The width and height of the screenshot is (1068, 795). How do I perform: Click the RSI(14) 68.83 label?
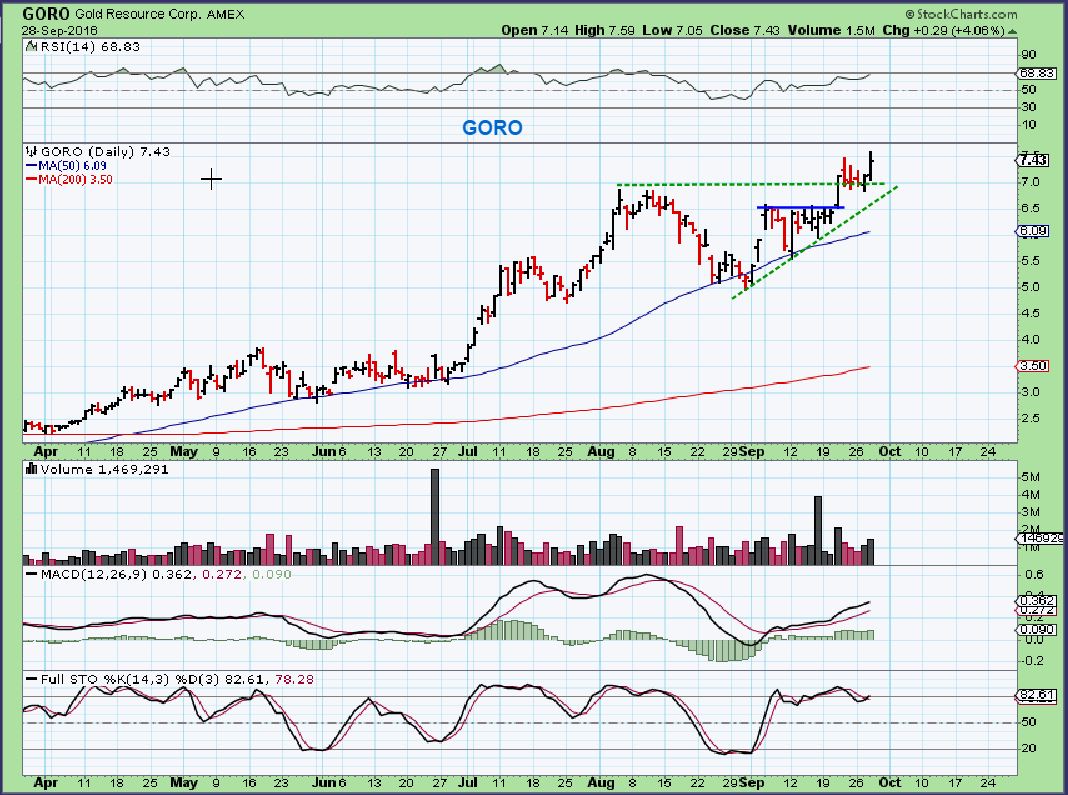coord(90,46)
